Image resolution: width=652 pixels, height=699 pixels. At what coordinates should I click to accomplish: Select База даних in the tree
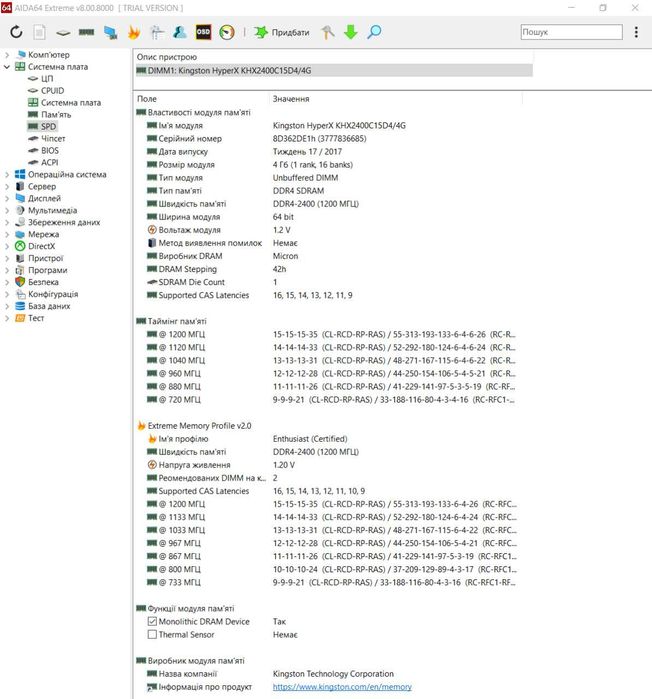pos(49,306)
